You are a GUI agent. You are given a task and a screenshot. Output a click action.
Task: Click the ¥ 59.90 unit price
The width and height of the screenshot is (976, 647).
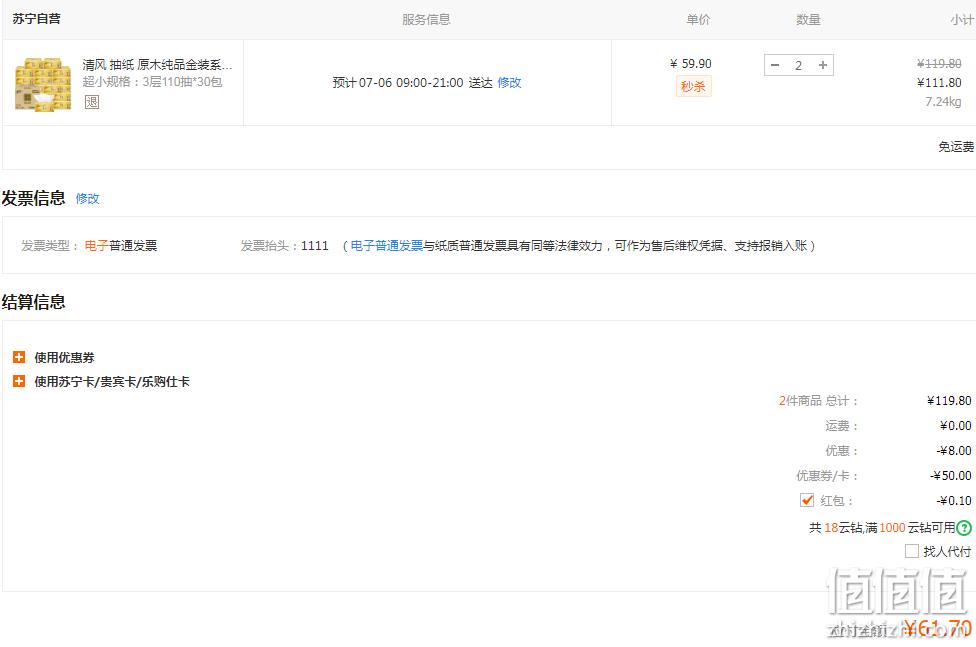[x=690, y=64]
